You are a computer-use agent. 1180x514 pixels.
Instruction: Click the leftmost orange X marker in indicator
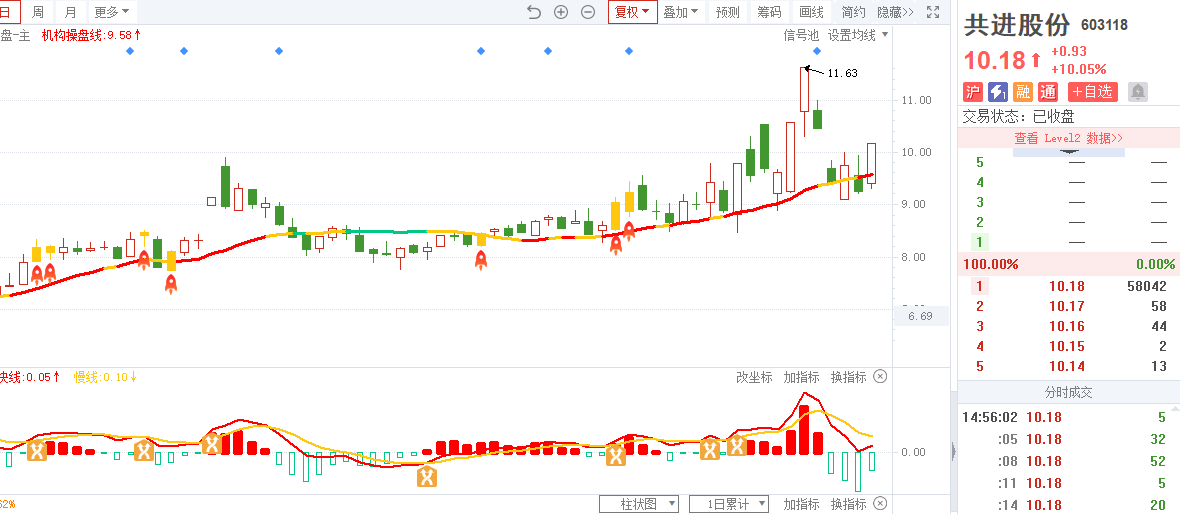(x=37, y=451)
